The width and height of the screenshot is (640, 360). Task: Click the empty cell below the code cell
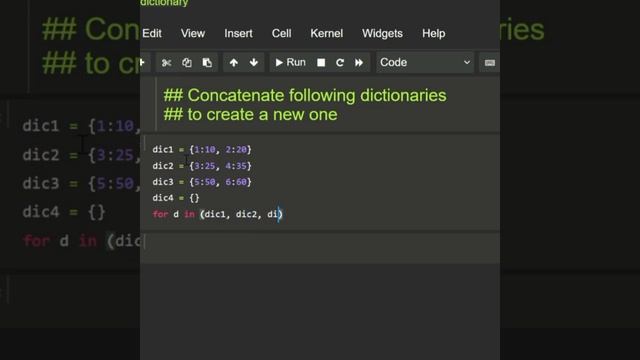pos(320,248)
